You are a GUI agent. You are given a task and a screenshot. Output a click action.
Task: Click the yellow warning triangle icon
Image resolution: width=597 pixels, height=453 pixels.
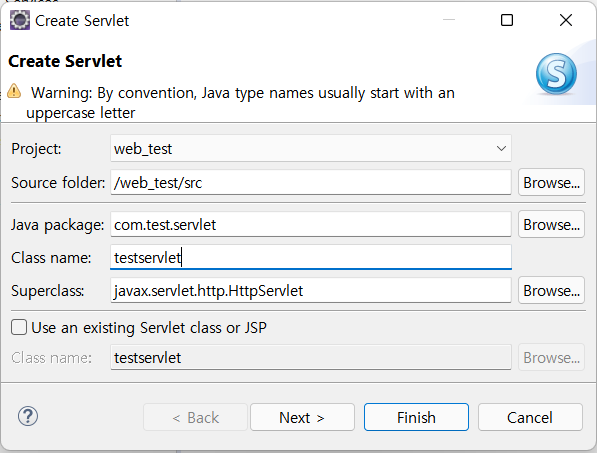tap(14, 91)
